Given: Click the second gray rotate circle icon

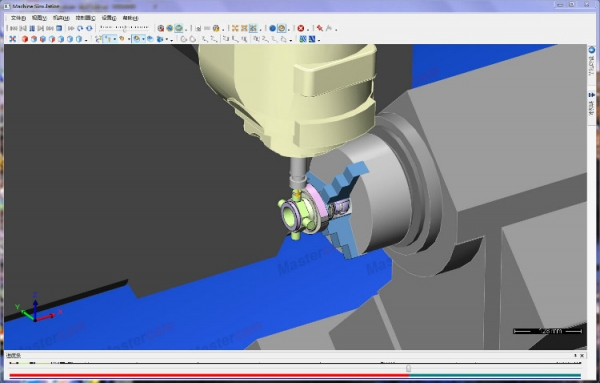Looking at the screenshot, I should coord(193,39).
